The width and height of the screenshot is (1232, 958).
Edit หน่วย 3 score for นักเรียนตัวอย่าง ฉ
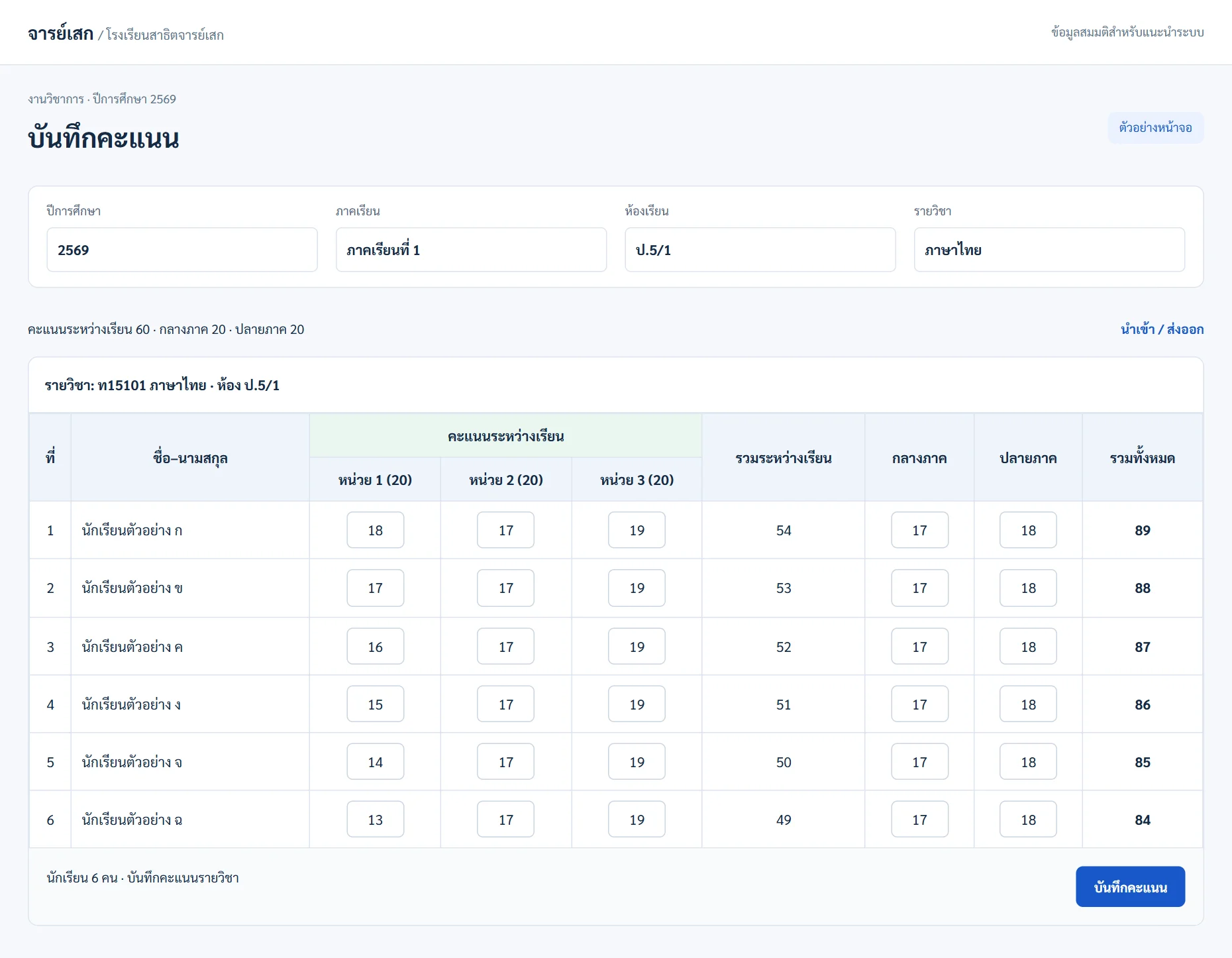pos(637,820)
